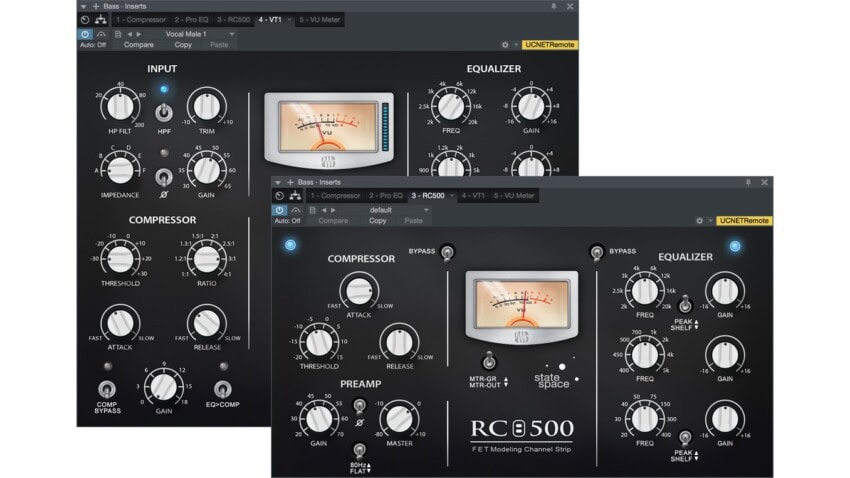Go to next preset in VT1 window

139,34
